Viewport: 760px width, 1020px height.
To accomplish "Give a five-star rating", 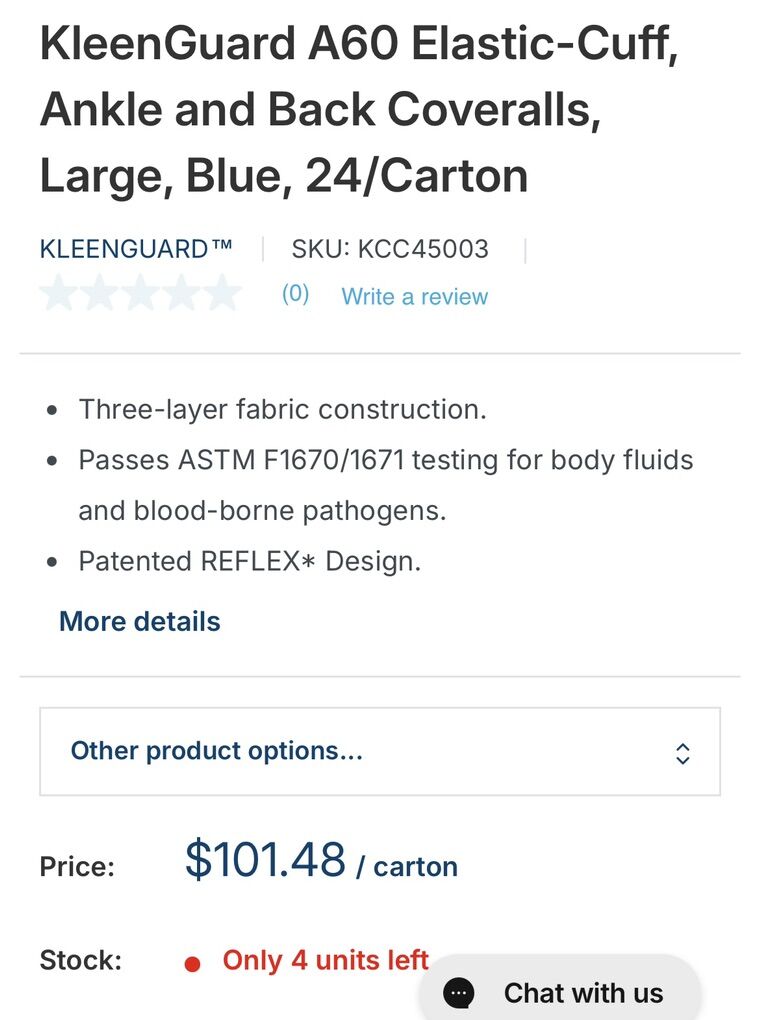I will tap(222, 294).
